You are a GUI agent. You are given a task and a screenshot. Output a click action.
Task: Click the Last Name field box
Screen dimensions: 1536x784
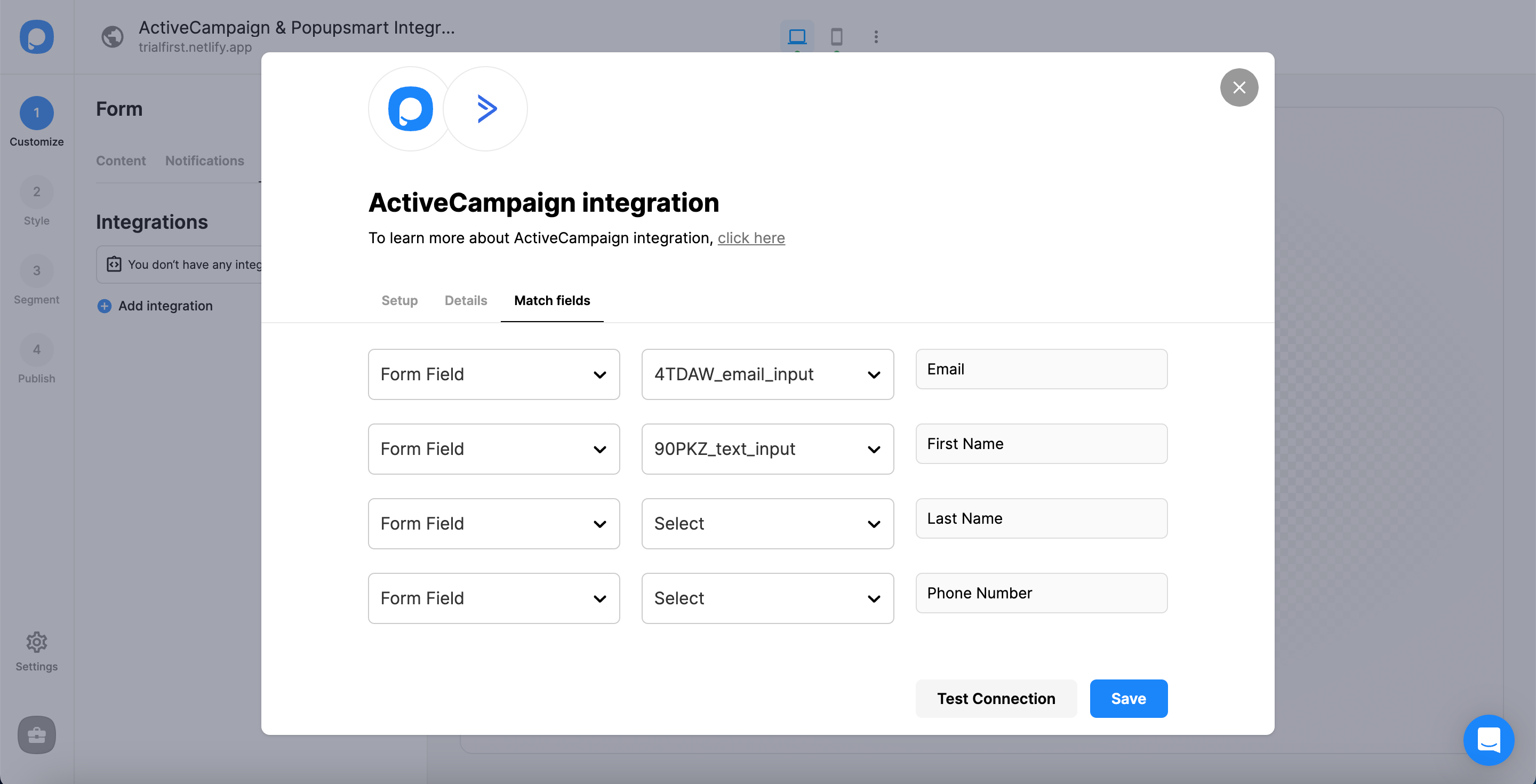(x=1041, y=518)
